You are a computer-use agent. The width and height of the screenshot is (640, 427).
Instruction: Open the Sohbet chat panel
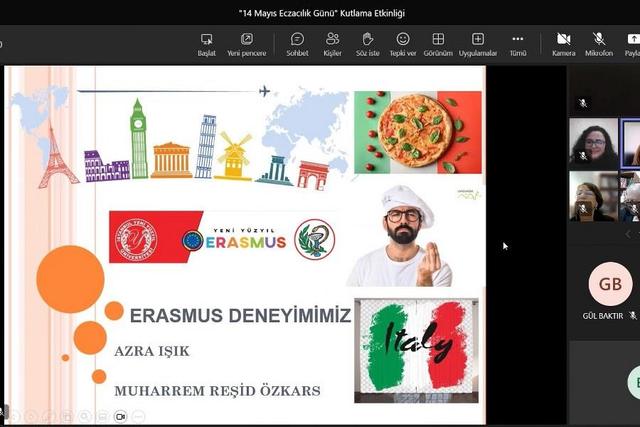pos(297,44)
